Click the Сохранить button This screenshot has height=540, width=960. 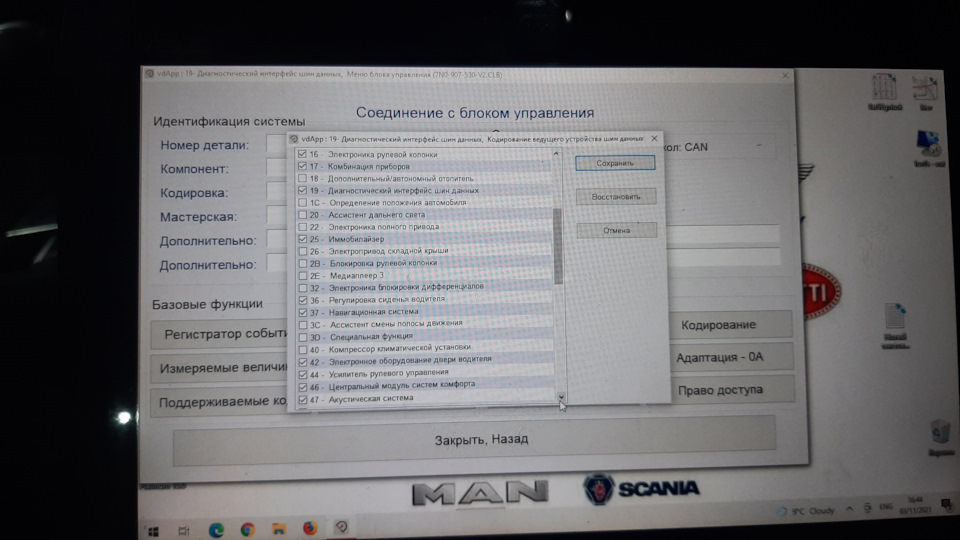615,163
